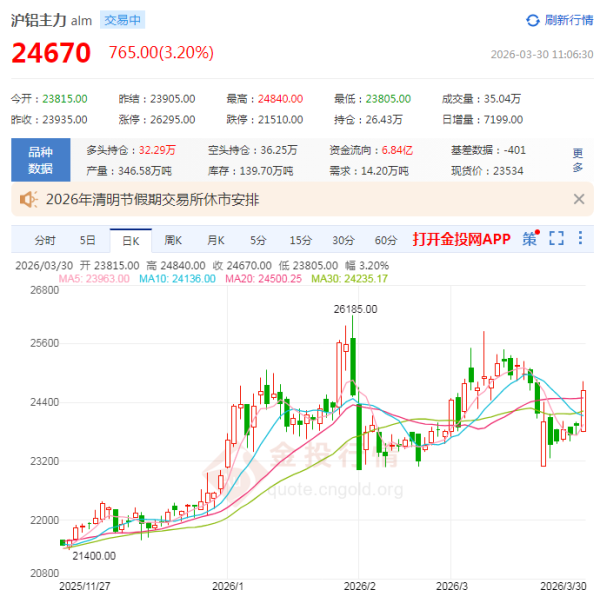Click the 最低 value 23805.00
The height and width of the screenshot is (590, 600).
pyautogui.click(x=388, y=99)
